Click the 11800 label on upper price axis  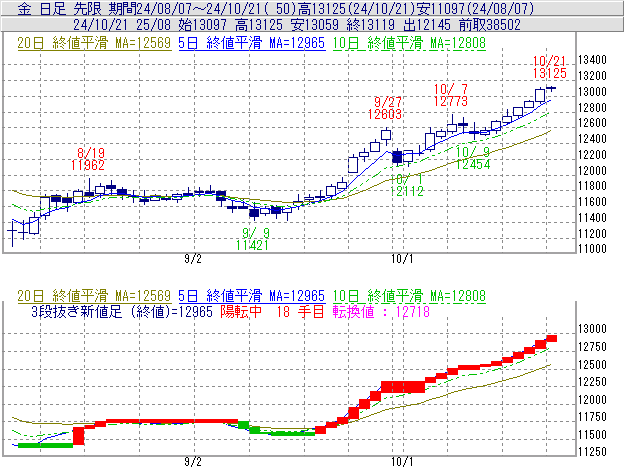point(592,186)
